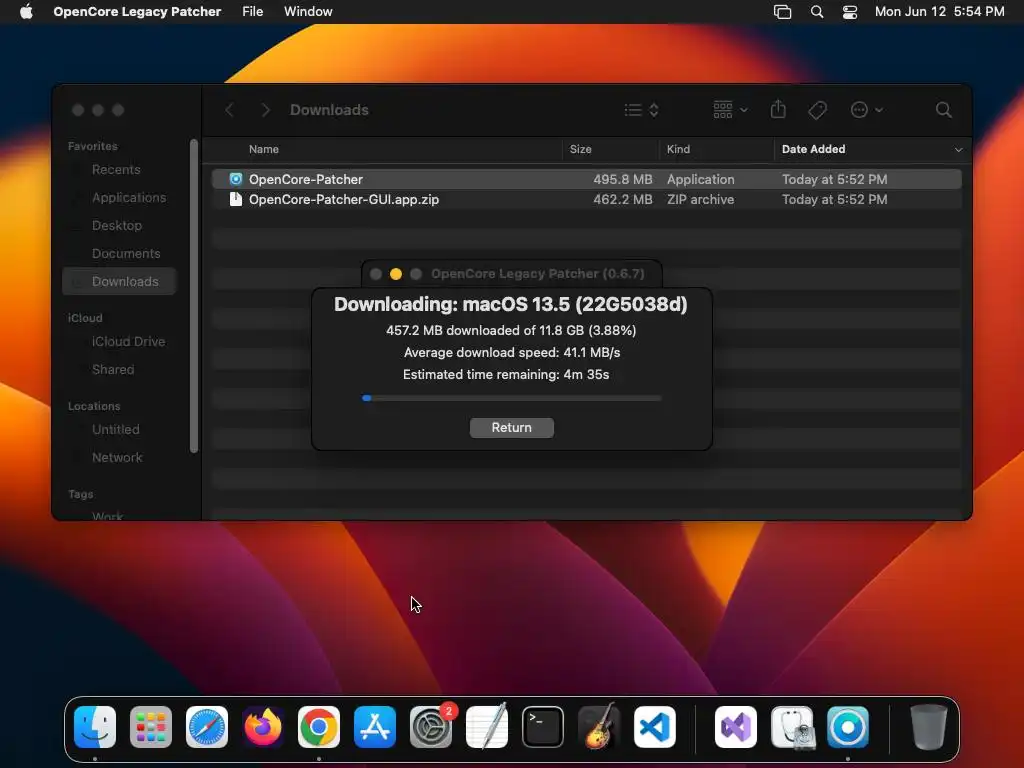Image resolution: width=1024 pixels, height=768 pixels.
Task: Sort Finder list by Name column
Action: (264, 149)
